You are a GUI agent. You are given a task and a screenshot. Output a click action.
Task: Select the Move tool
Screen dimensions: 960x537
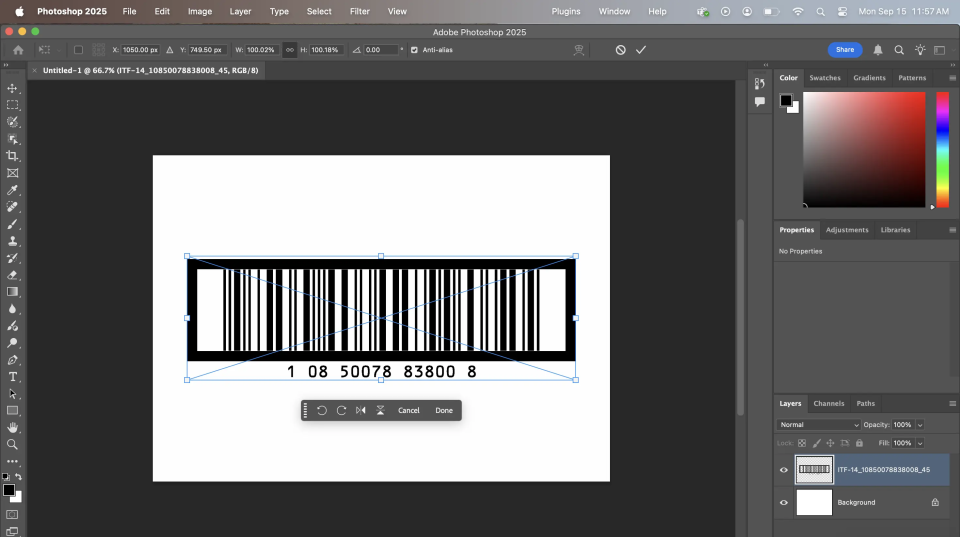click(12, 88)
